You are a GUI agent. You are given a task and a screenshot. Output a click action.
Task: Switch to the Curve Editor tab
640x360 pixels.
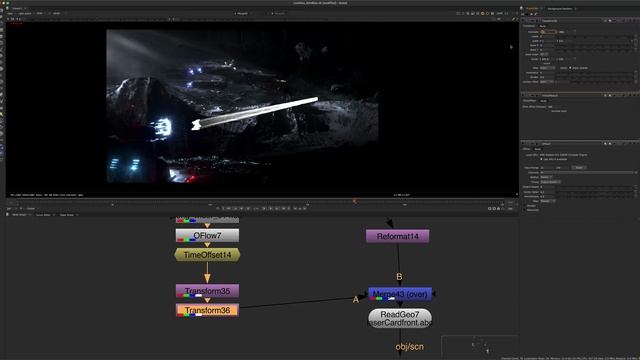[x=43, y=215]
